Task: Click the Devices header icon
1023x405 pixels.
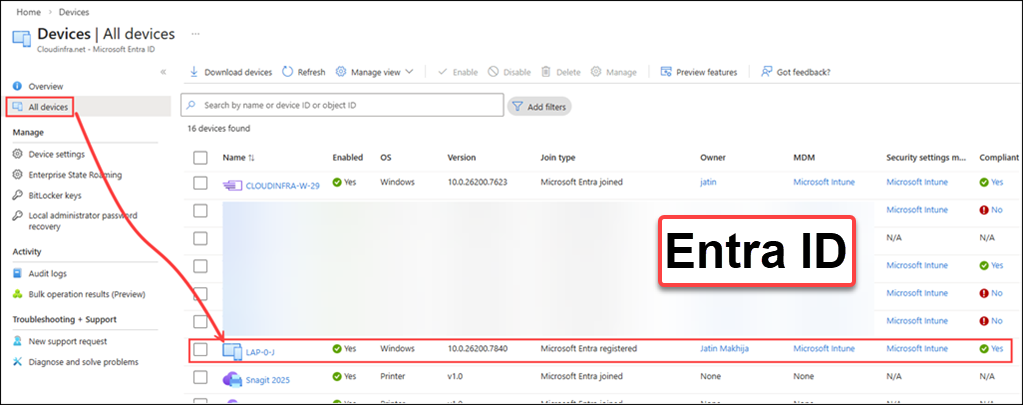Action: pos(22,38)
